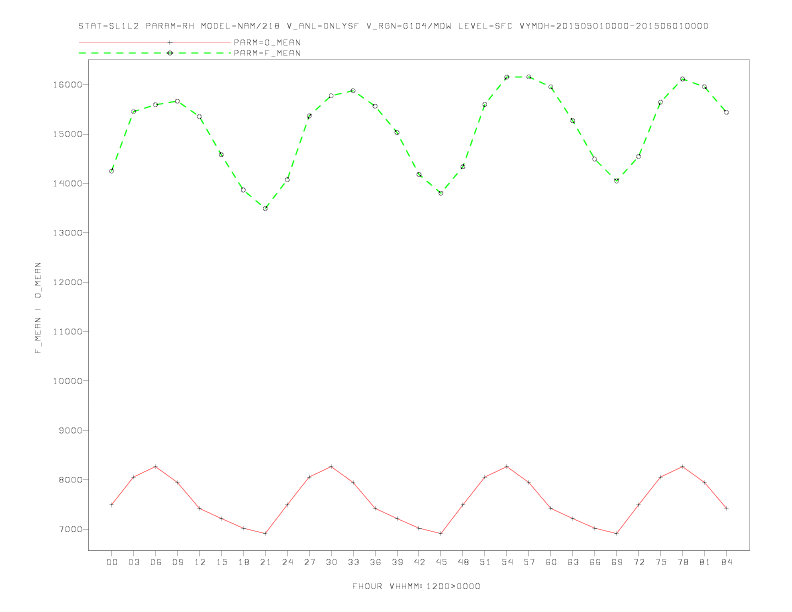Screen dimensions: 792x612
Task: Click the 21 forecast hour tick label
Action: click(265, 562)
